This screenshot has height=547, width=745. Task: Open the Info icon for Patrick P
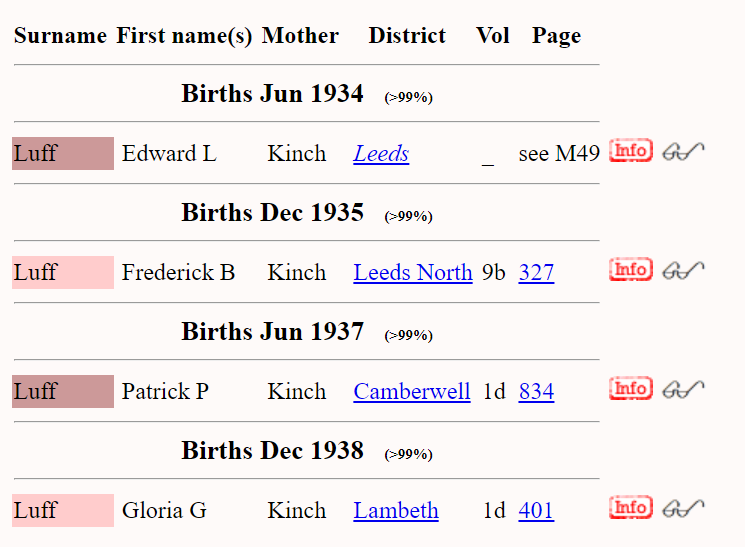(x=630, y=389)
